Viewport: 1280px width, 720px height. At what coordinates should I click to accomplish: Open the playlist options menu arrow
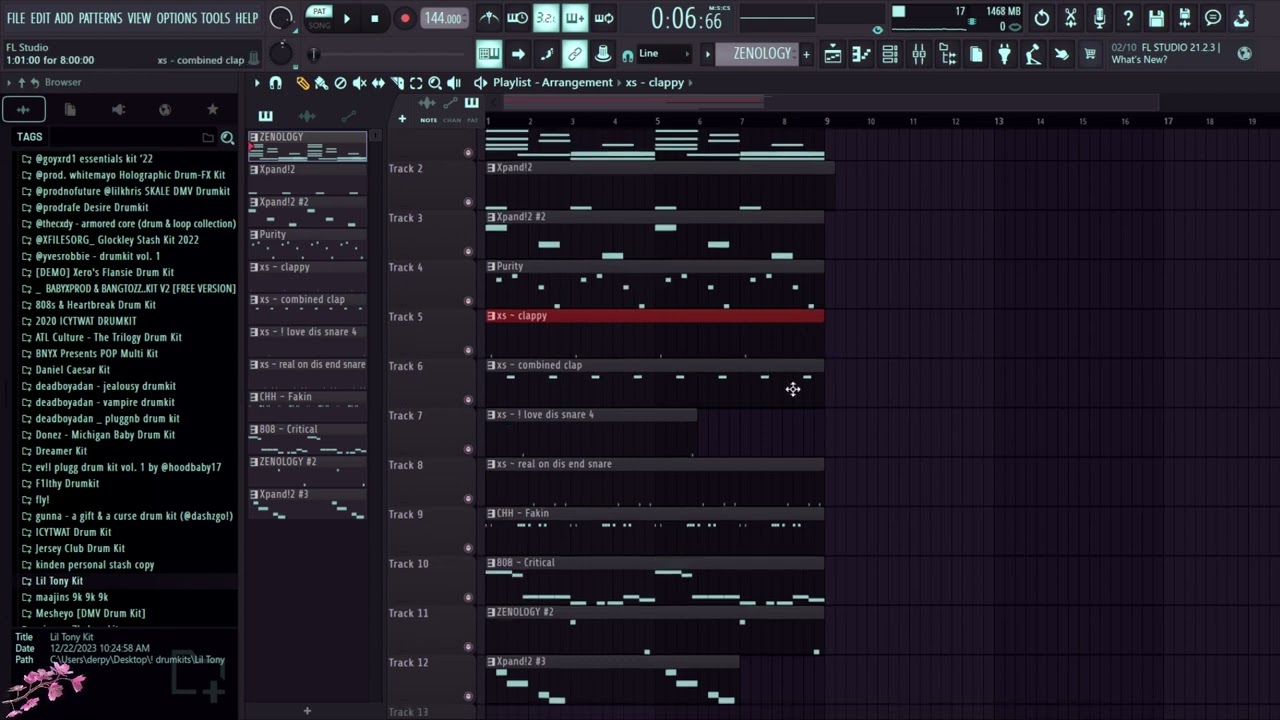coord(257,83)
